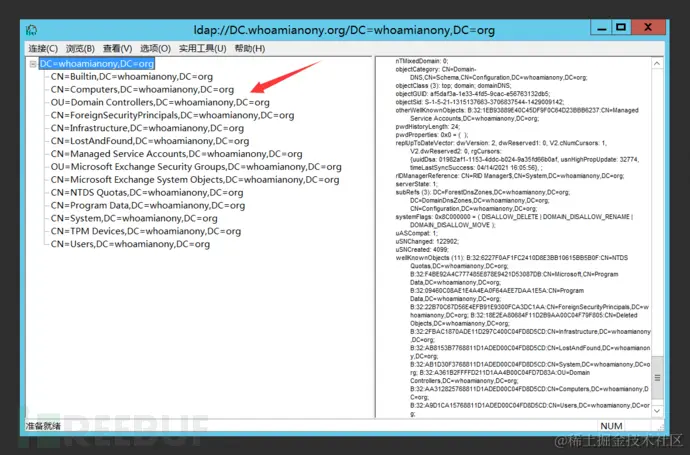Click the wellKnownObjects (11) line
Viewport: 690px width, 455px height.
pos(512,258)
